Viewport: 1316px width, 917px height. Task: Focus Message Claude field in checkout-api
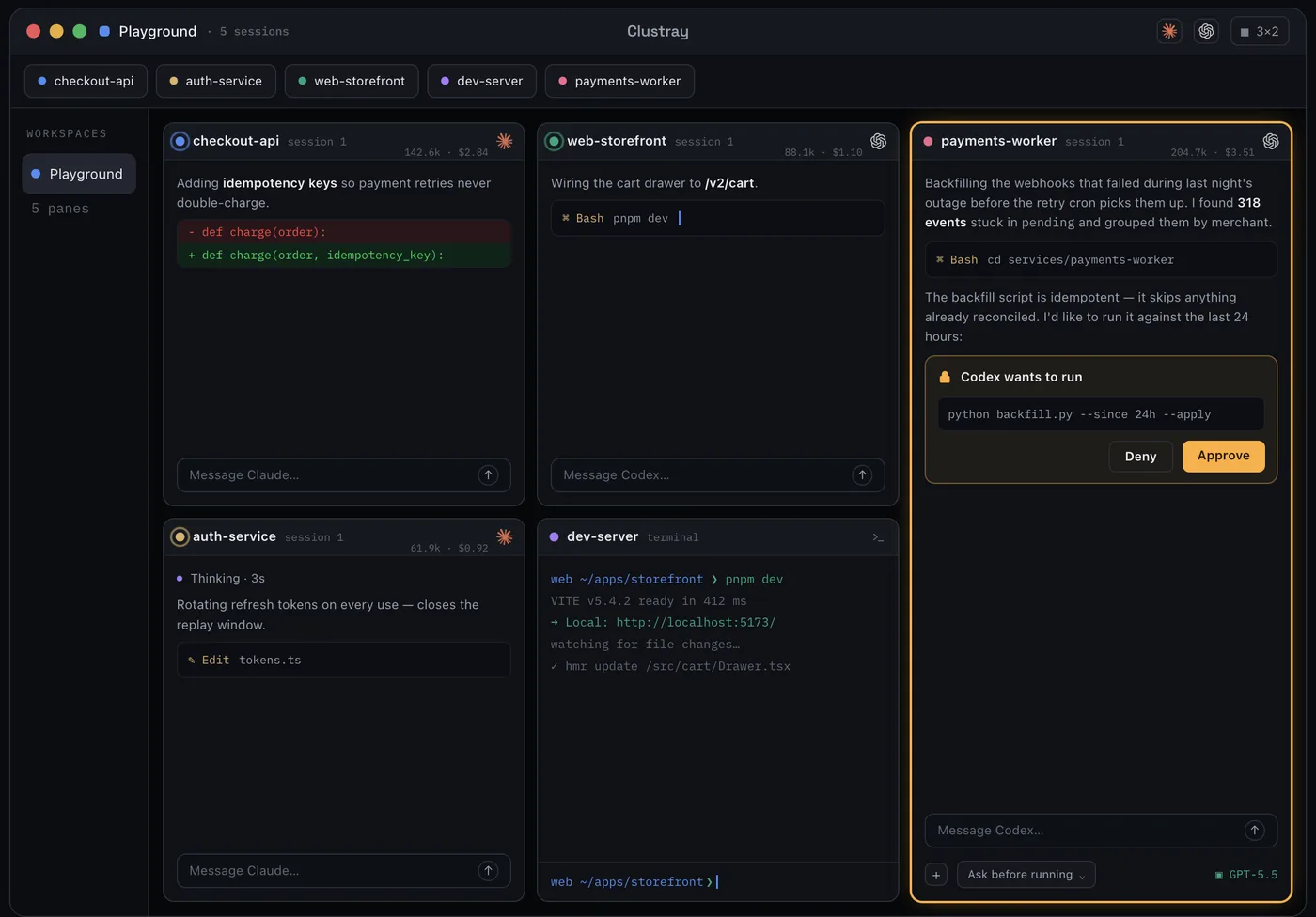coord(343,475)
